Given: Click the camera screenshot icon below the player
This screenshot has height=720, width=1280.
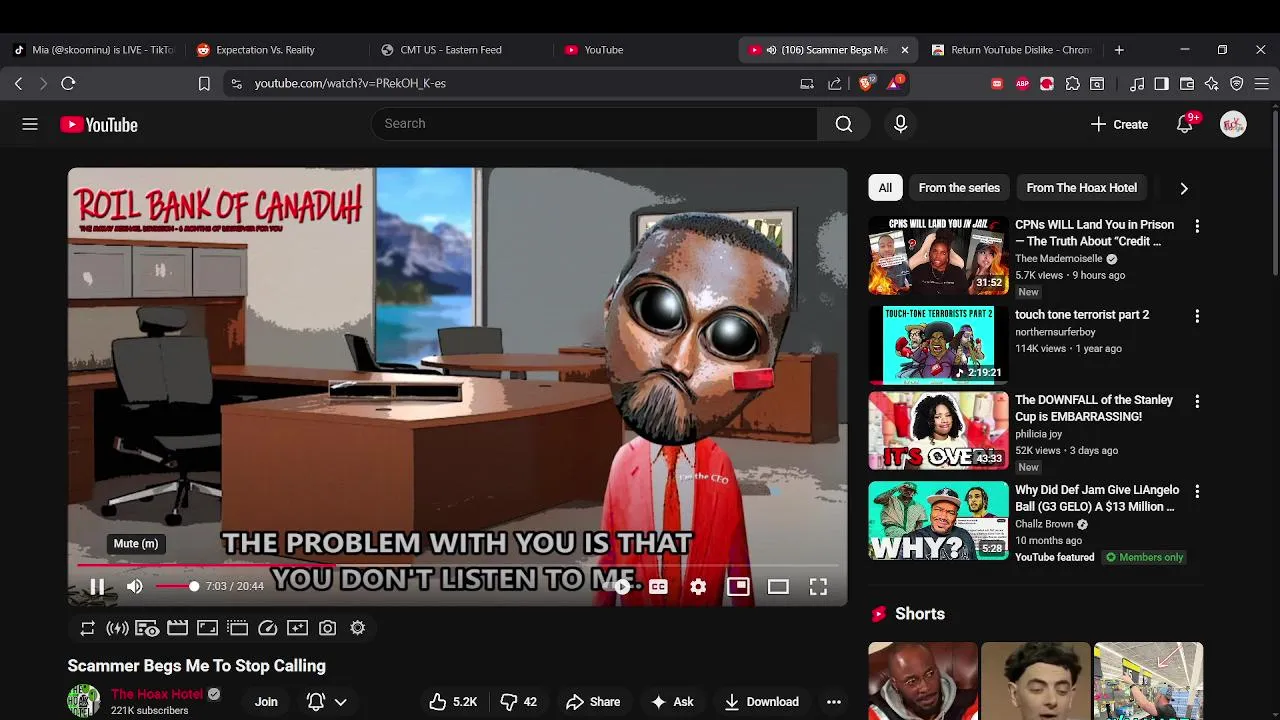Looking at the screenshot, I should 327,628.
